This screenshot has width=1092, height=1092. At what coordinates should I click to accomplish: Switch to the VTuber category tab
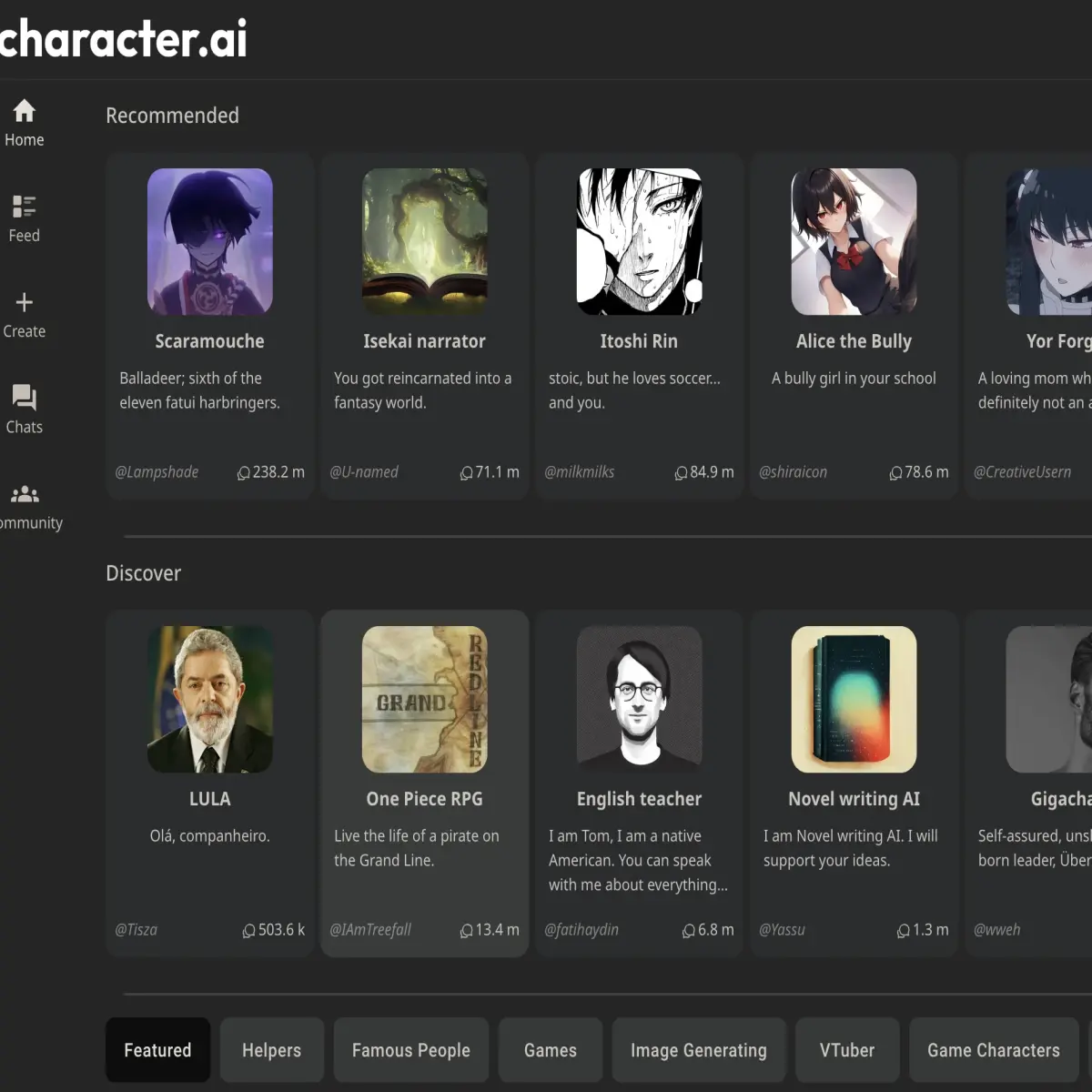[x=847, y=1050]
